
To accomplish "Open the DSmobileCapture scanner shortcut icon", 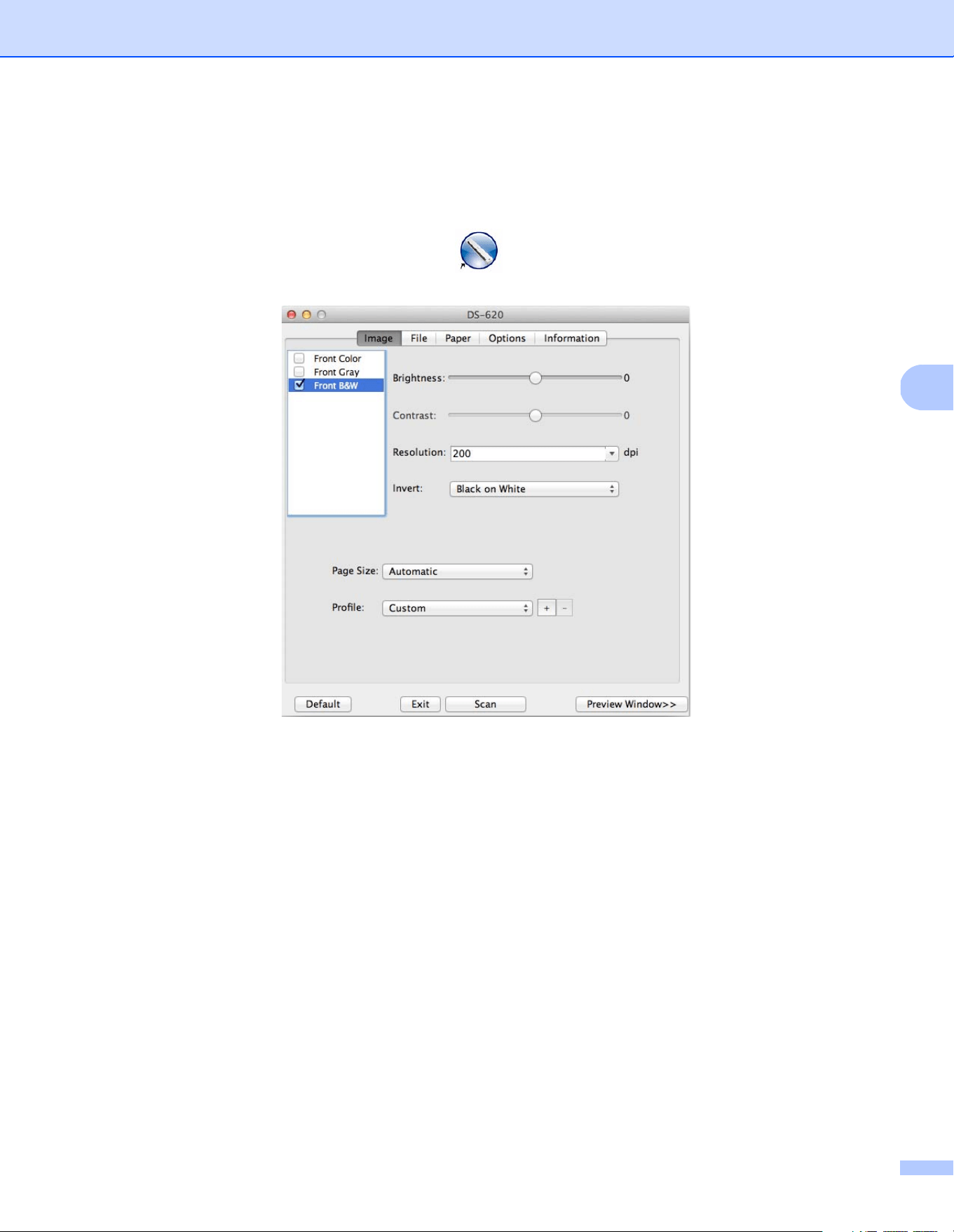I will [x=479, y=250].
